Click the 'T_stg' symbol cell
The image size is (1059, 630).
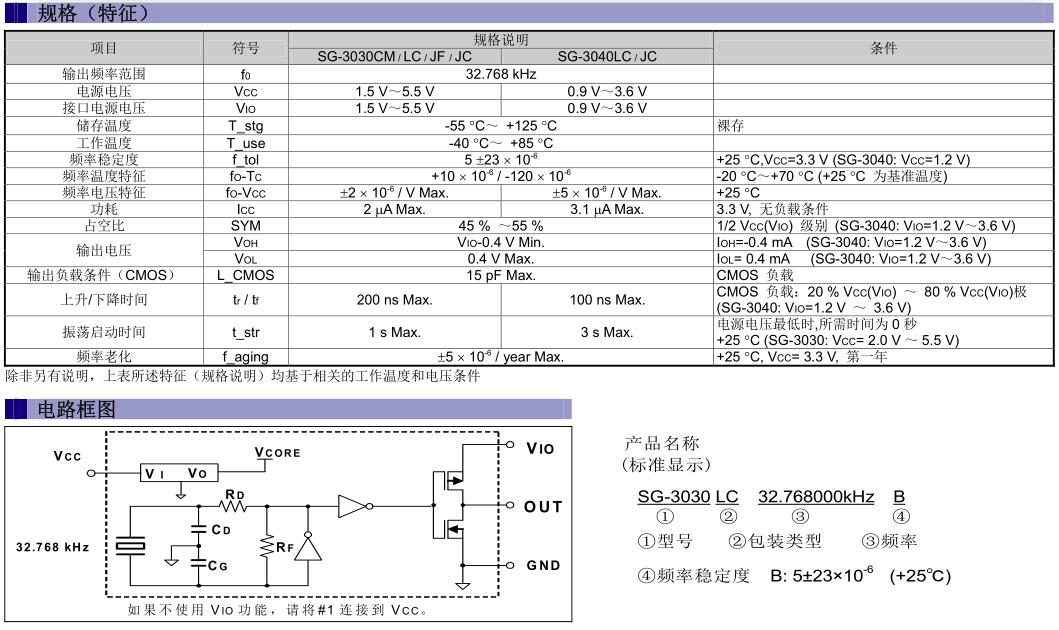tap(246, 126)
